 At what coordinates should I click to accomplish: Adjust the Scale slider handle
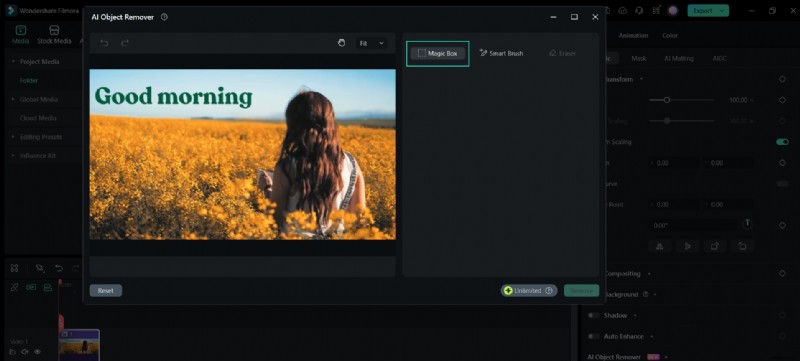[667, 100]
